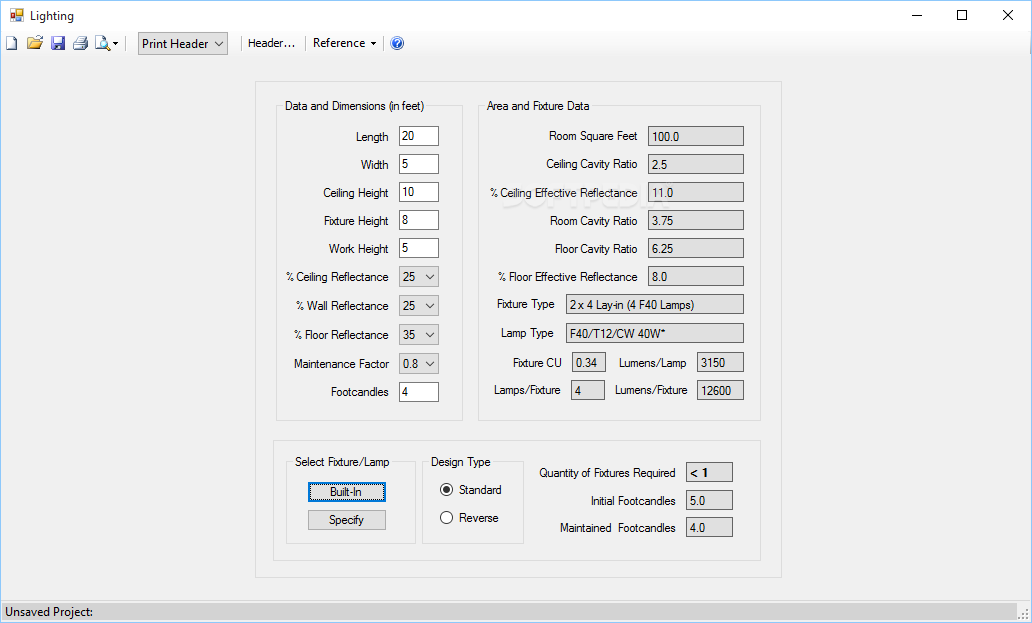Image resolution: width=1032 pixels, height=623 pixels.
Task: Open a project using the folder icon
Action: coord(35,43)
